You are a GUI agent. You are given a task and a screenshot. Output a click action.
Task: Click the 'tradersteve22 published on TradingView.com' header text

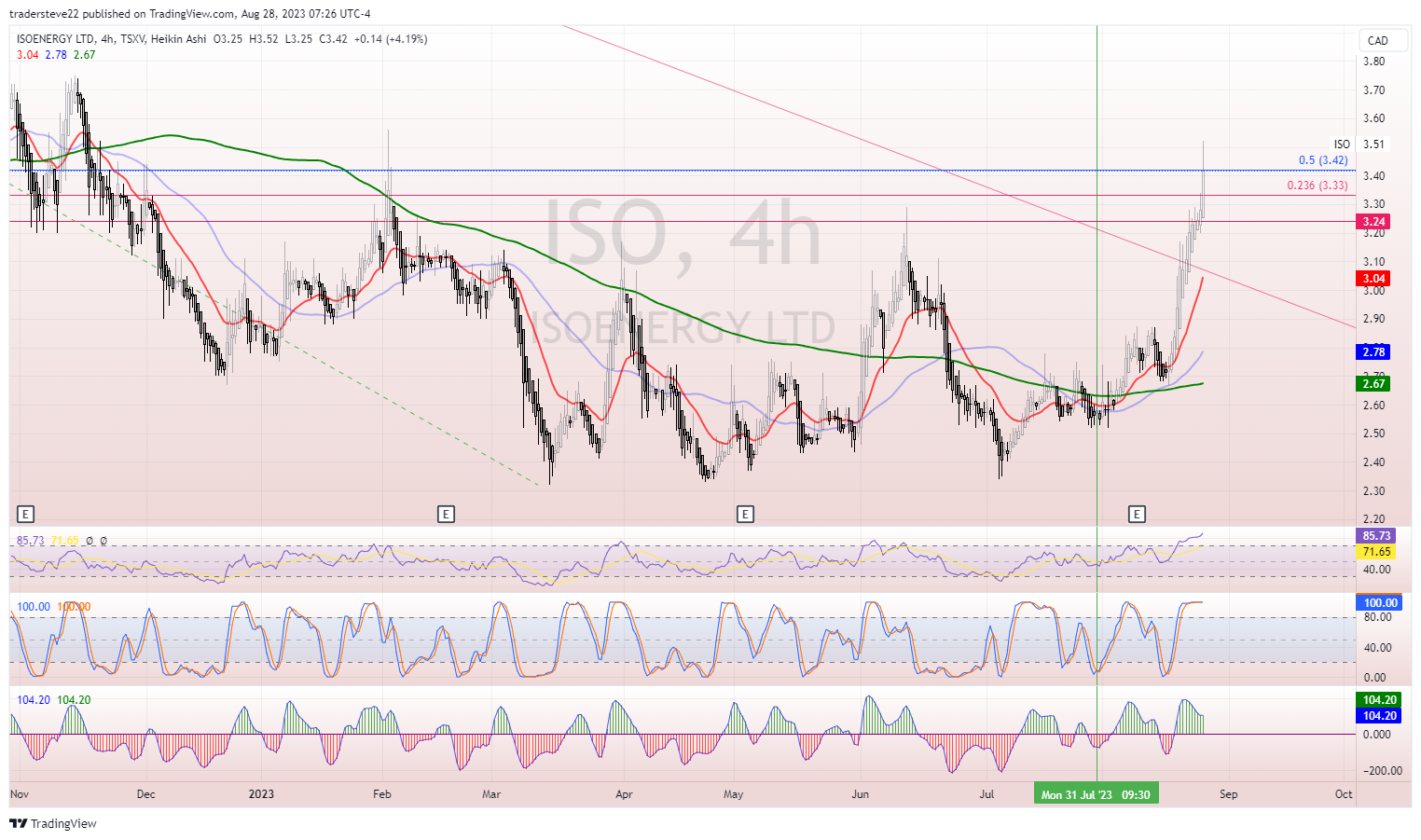click(123, 14)
